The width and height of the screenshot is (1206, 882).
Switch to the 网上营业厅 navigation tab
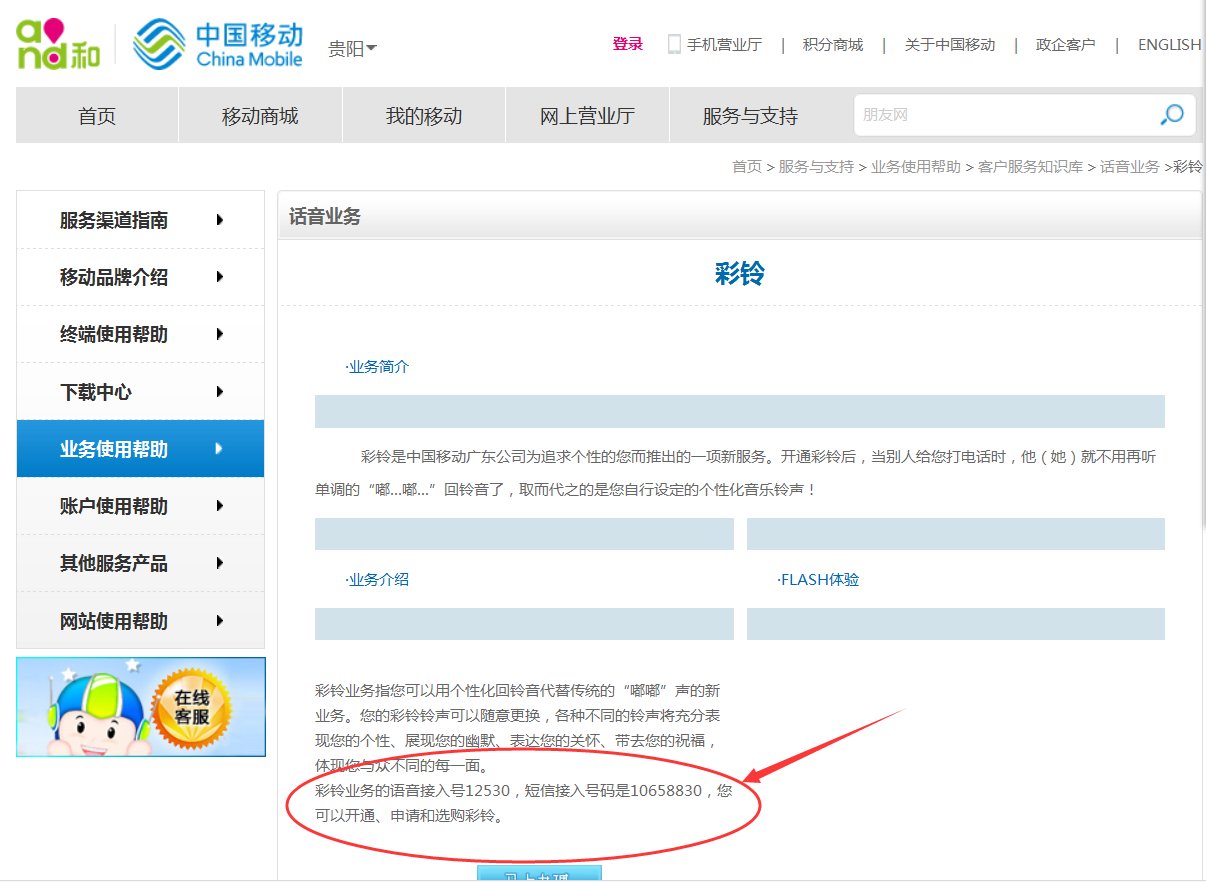586,115
